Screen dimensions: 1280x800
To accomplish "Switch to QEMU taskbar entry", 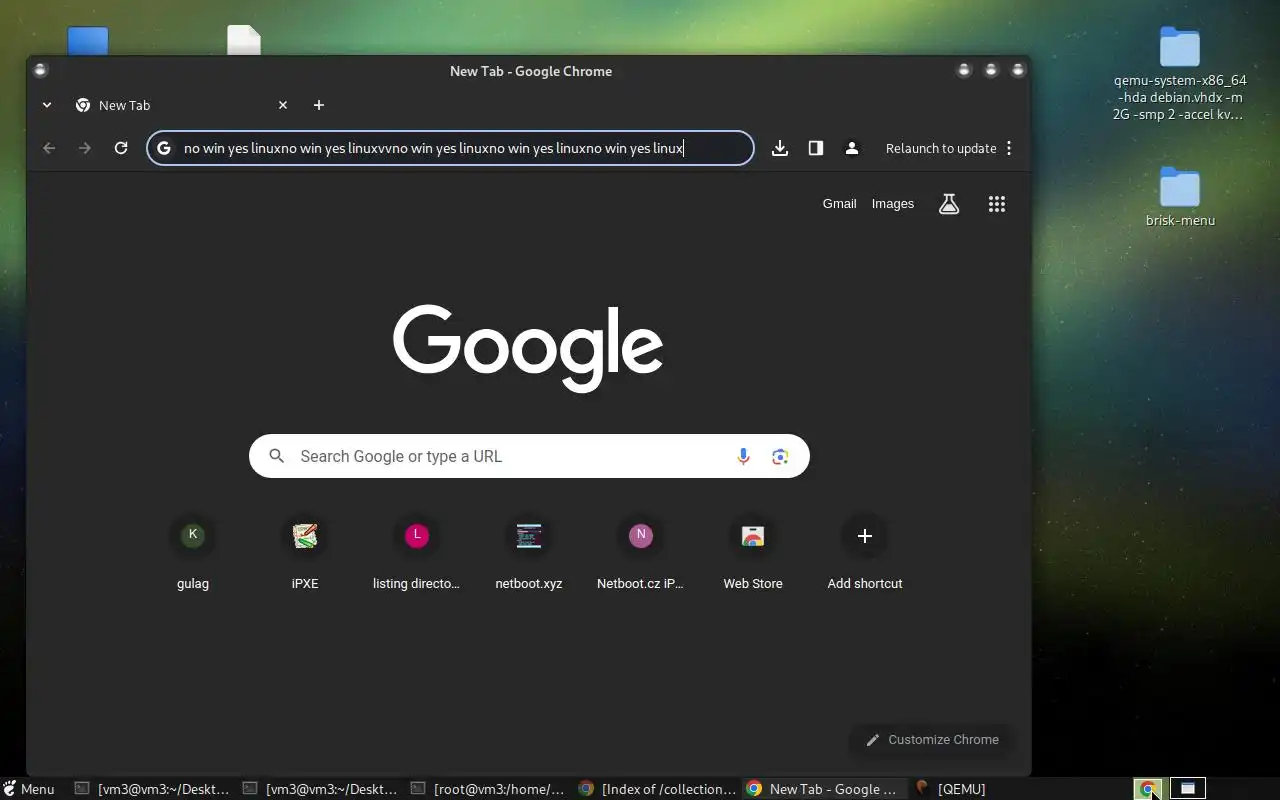I will click(951, 789).
